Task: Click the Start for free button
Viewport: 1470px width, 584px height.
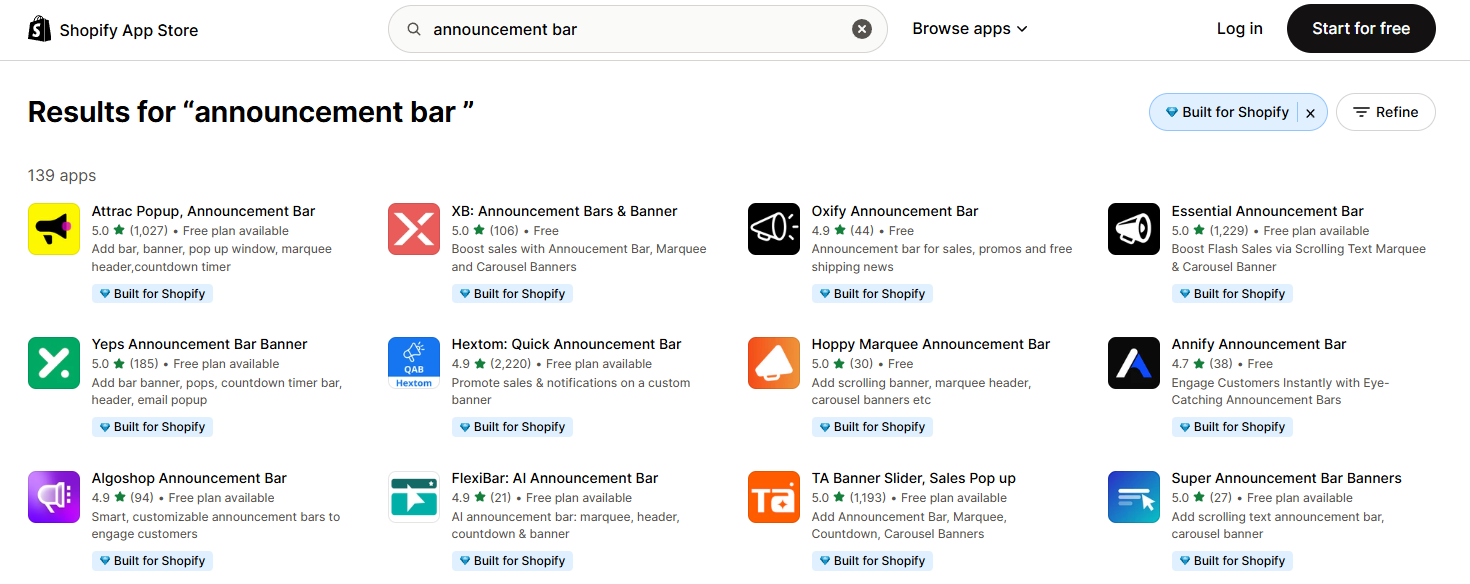Action: (x=1361, y=29)
